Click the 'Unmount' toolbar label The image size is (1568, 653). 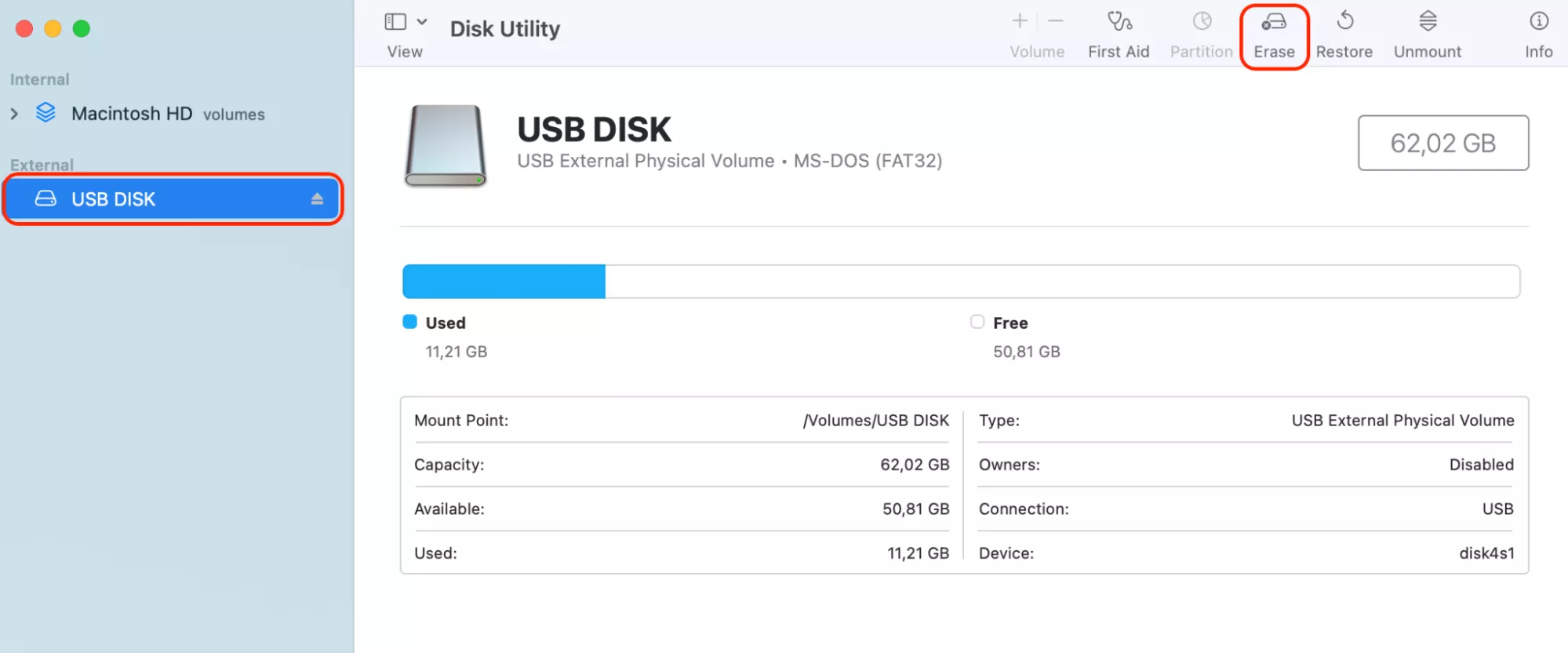click(x=1428, y=52)
